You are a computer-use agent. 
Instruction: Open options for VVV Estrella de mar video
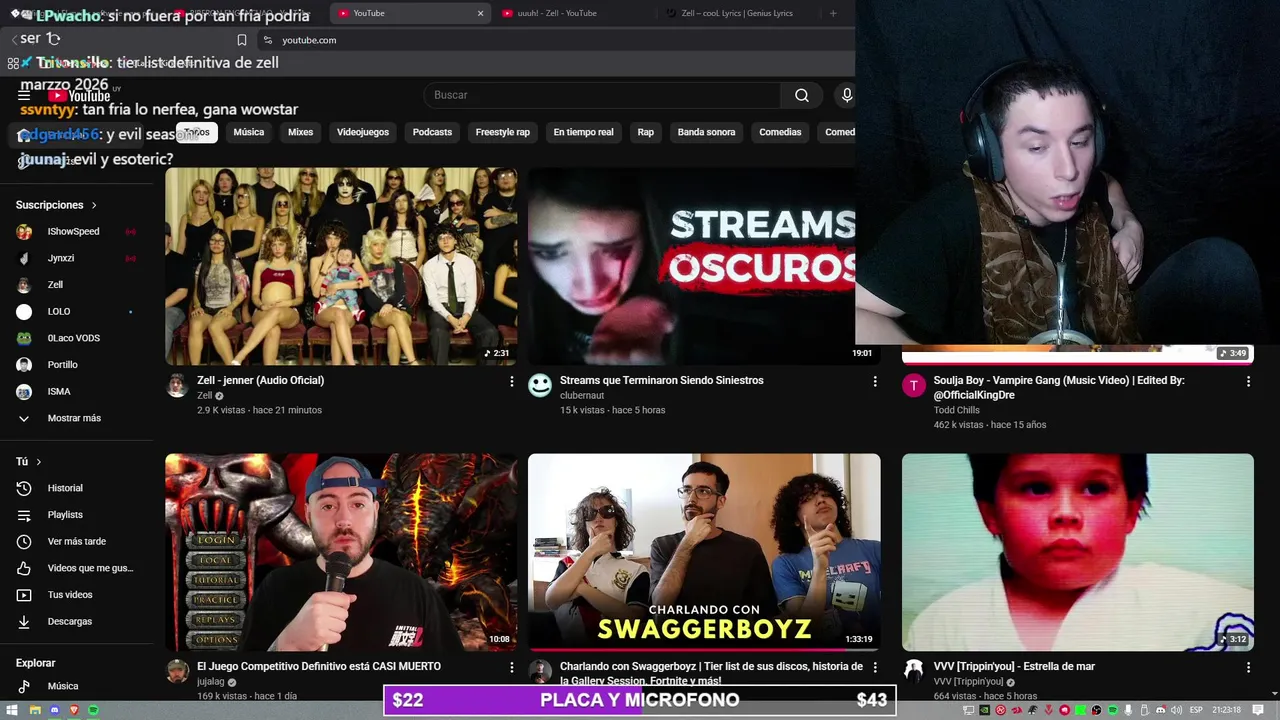(x=1248, y=667)
